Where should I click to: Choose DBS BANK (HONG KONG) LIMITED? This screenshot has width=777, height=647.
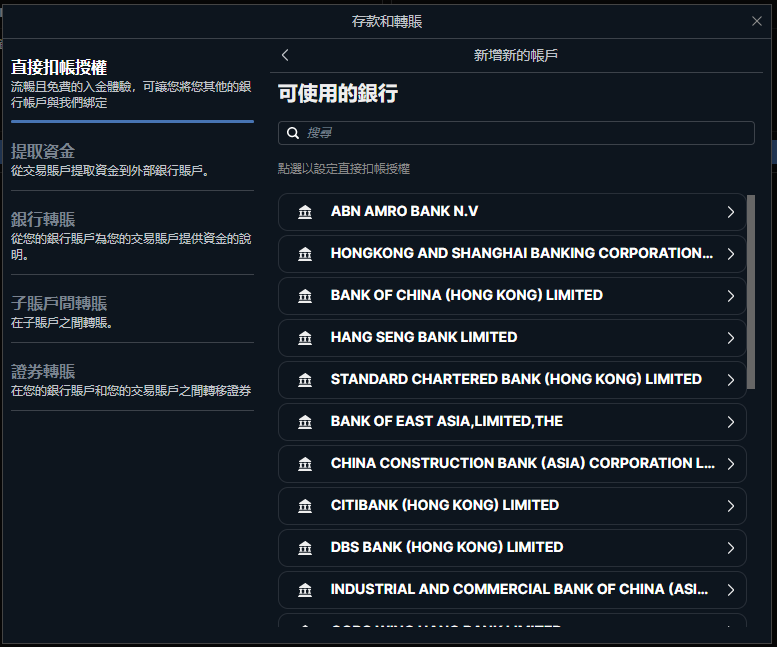pyautogui.click(x=512, y=548)
